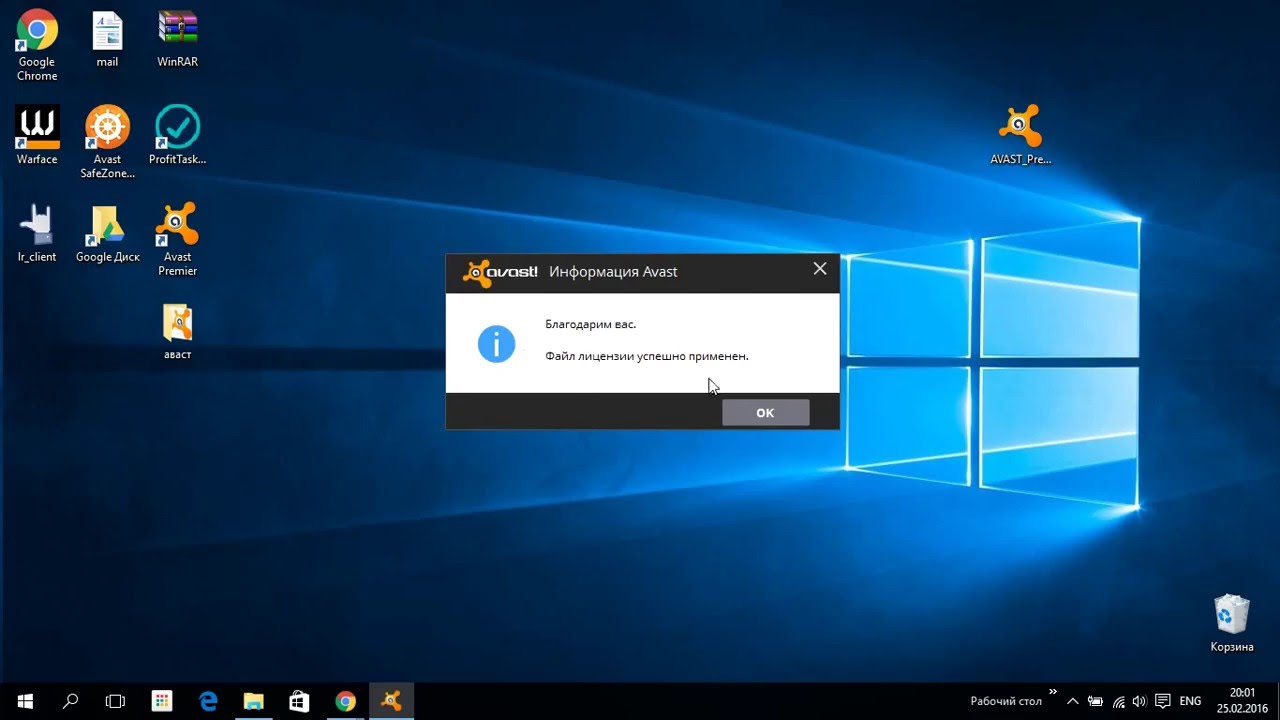This screenshot has height=720, width=1280.
Task: Open Wi-Fi network tray icon
Action: tap(1119, 702)
